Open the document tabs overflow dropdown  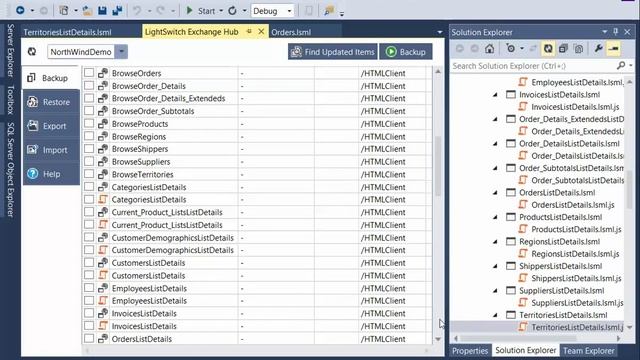440,32
